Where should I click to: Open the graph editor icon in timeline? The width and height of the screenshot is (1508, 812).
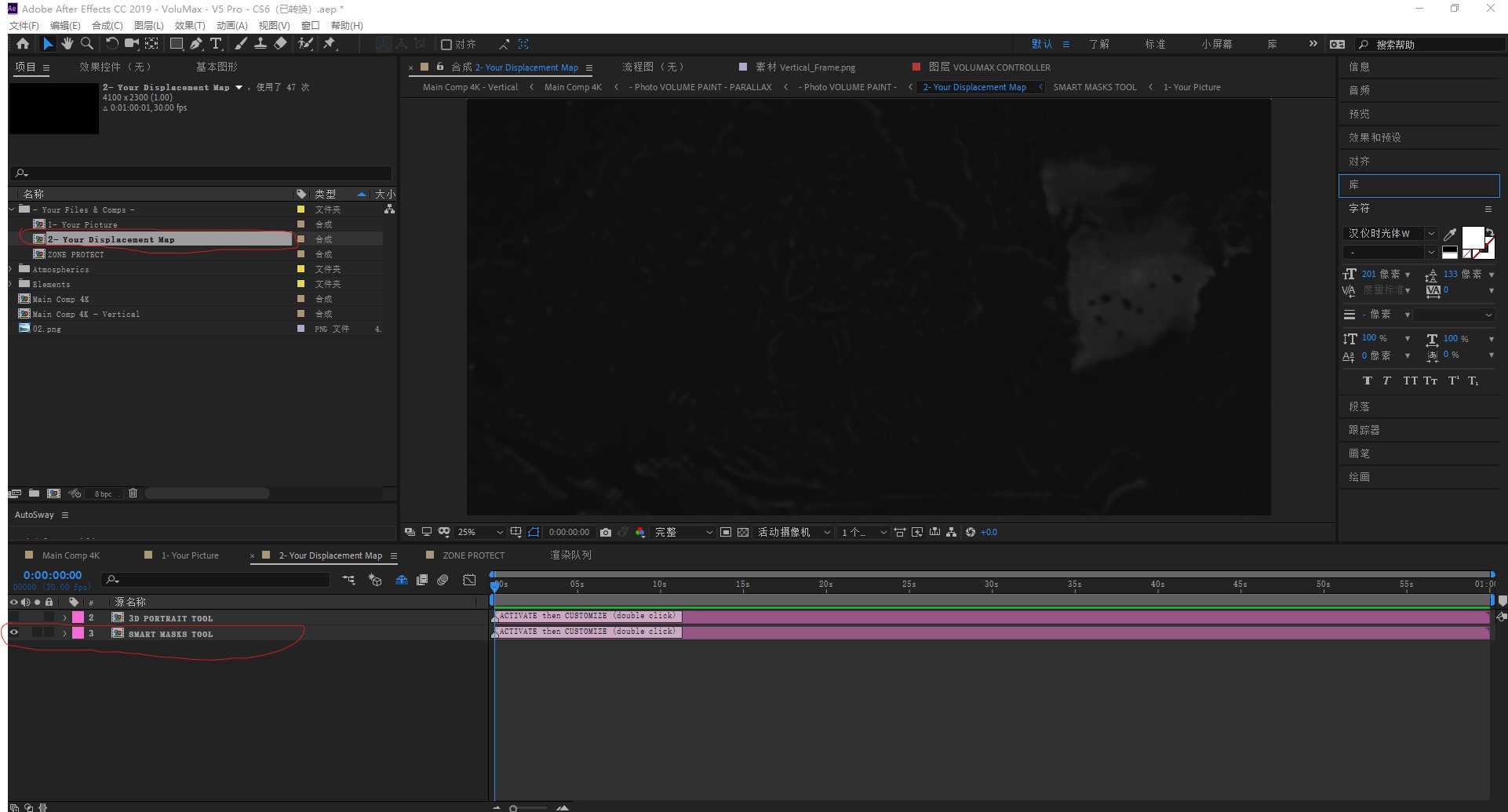coord(469,580)
